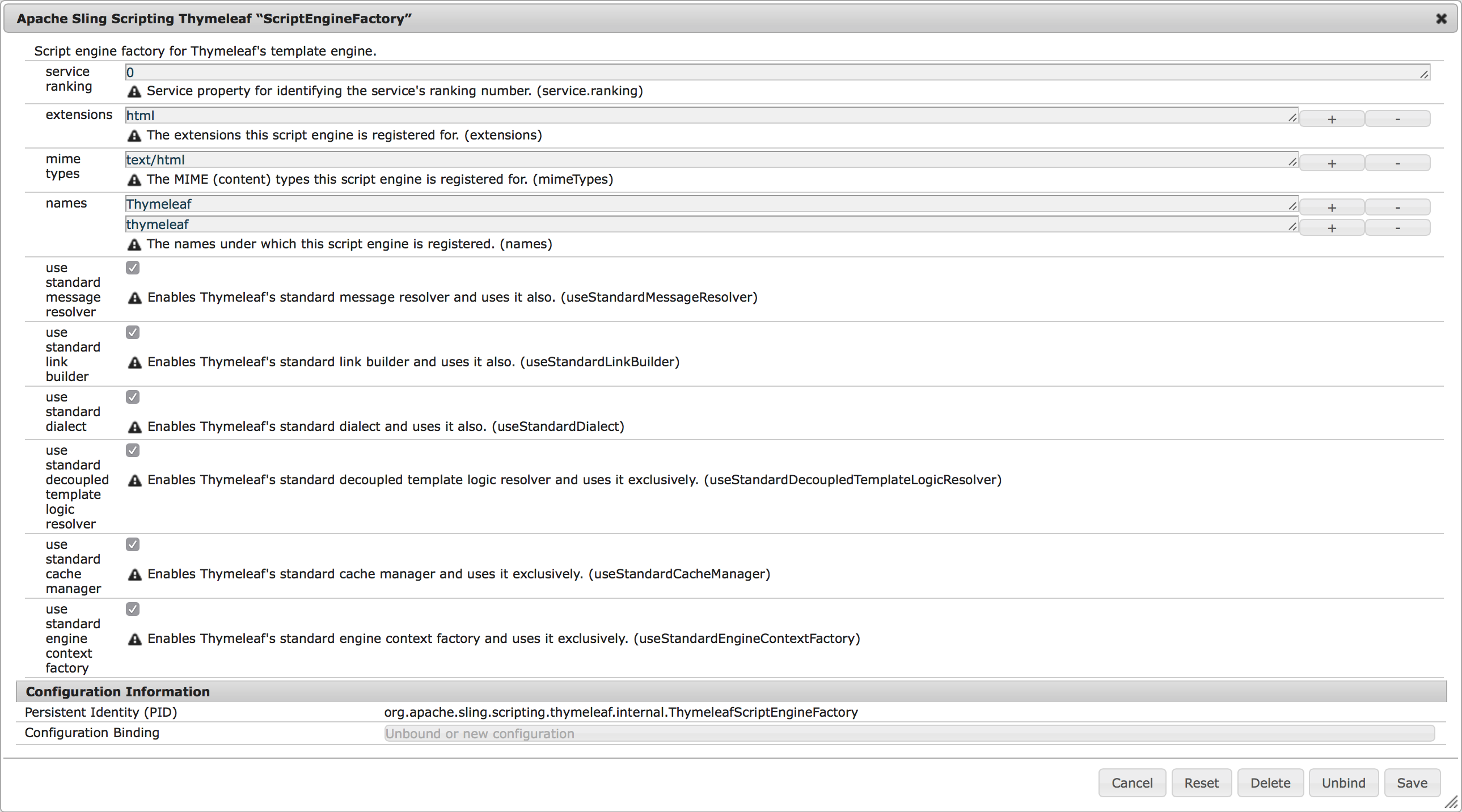The height and width of the screenshot is (812, 1462).
Task: Toggle the use standard link builder checkbox
Action: point(132,332)
